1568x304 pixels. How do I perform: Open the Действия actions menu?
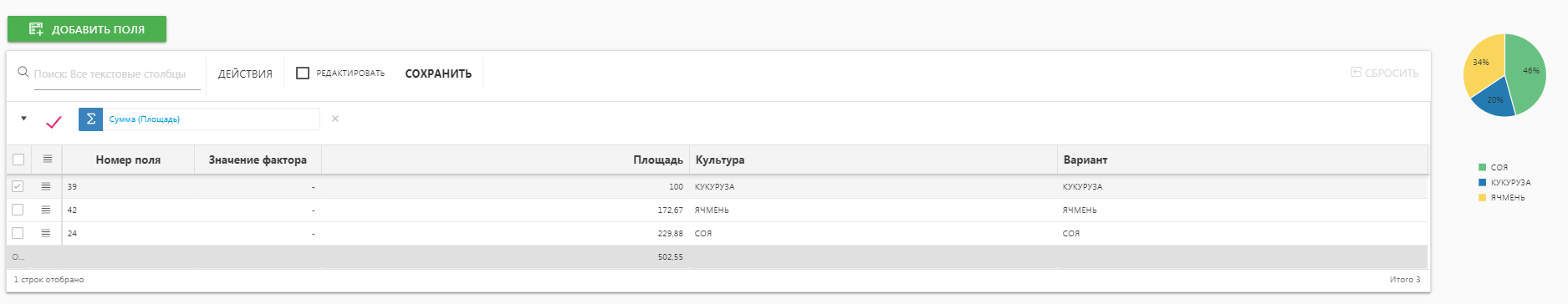tap(245, 73)
